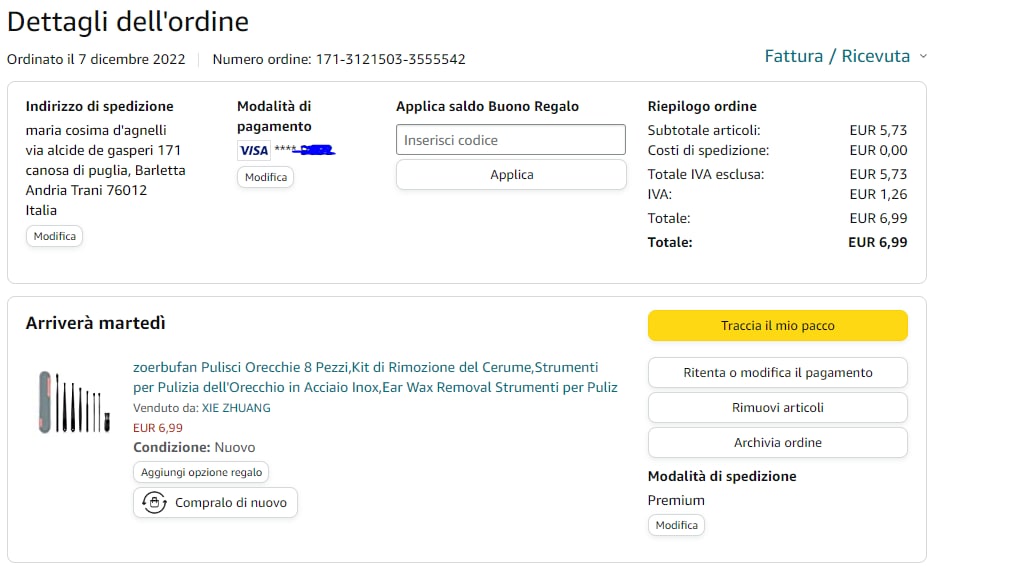Click the order number 171-3121503-3555542
1031x569 pixels.
pos(390,59)
